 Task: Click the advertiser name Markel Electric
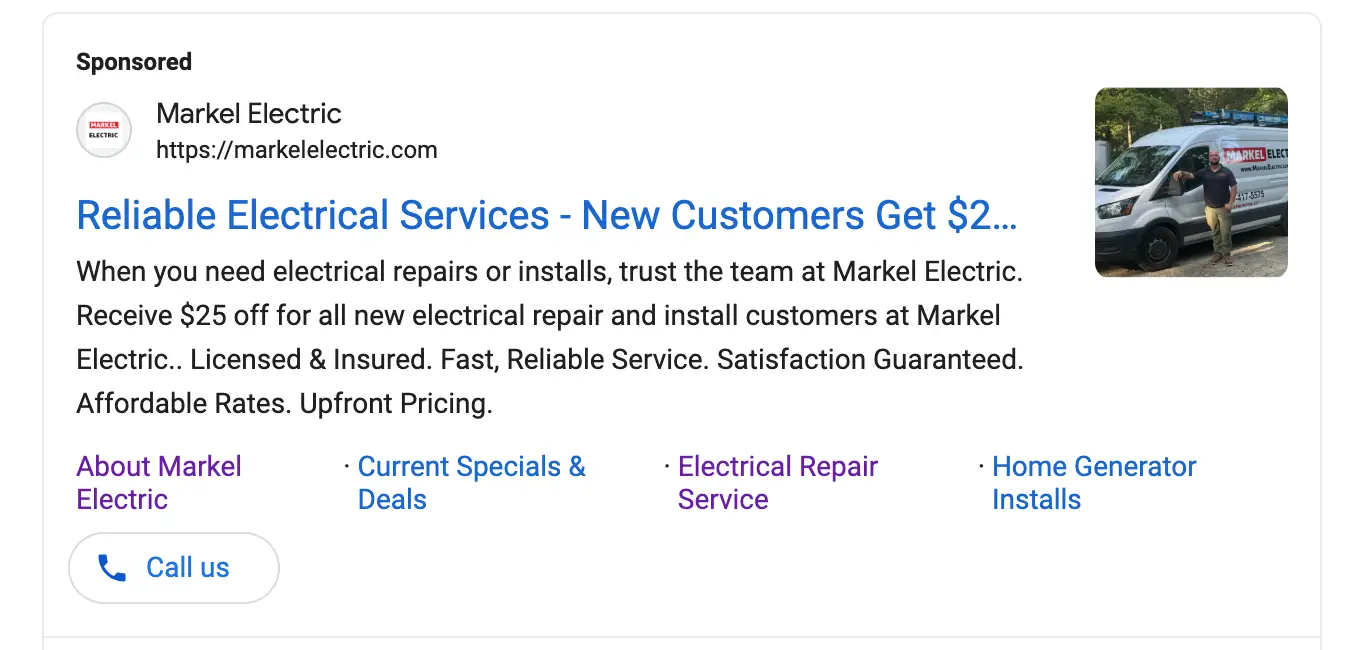pyautogui.click(x=248, y=113)
